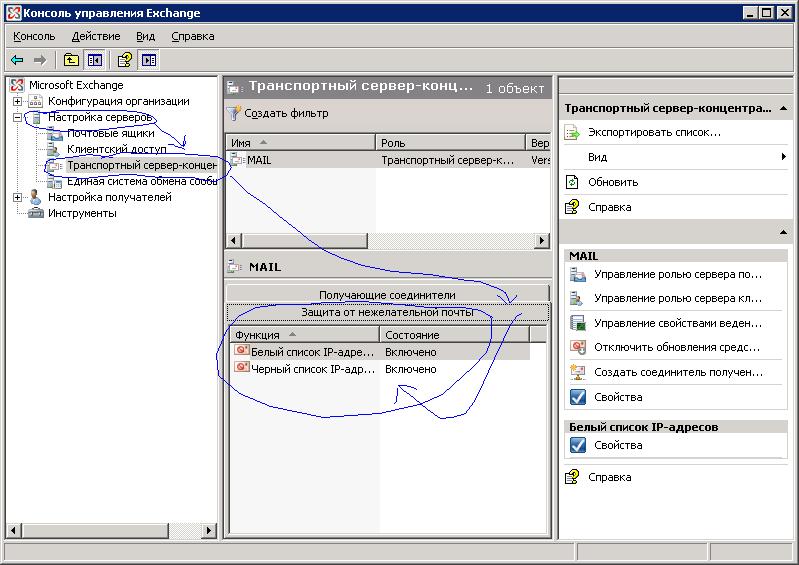
Task: Expand the Конфигурация организации tree node
Action: point(17,101)
